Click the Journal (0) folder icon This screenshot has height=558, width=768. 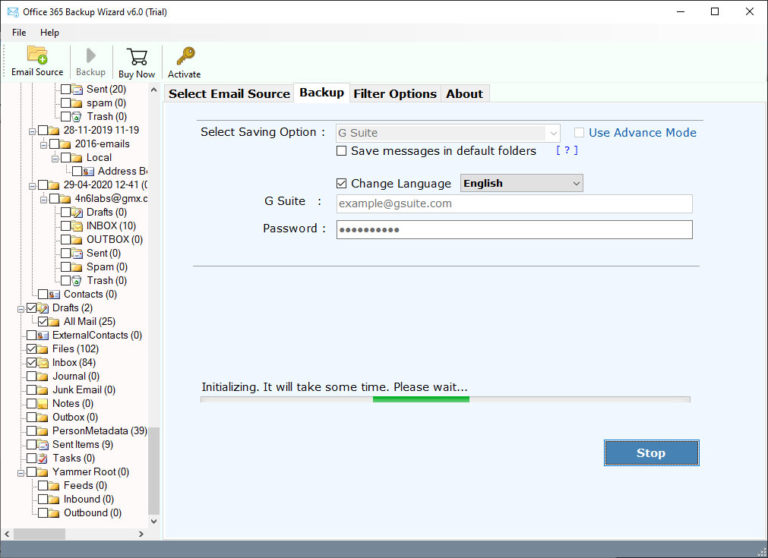(43, 376)
